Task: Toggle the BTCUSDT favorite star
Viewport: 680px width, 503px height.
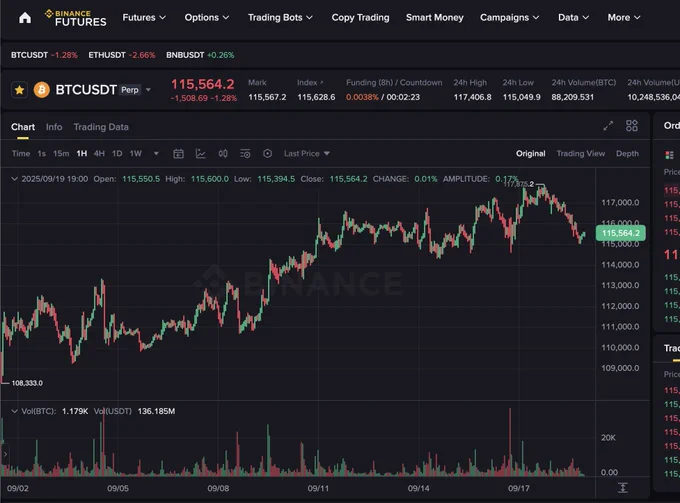Action: pos(19,90)
